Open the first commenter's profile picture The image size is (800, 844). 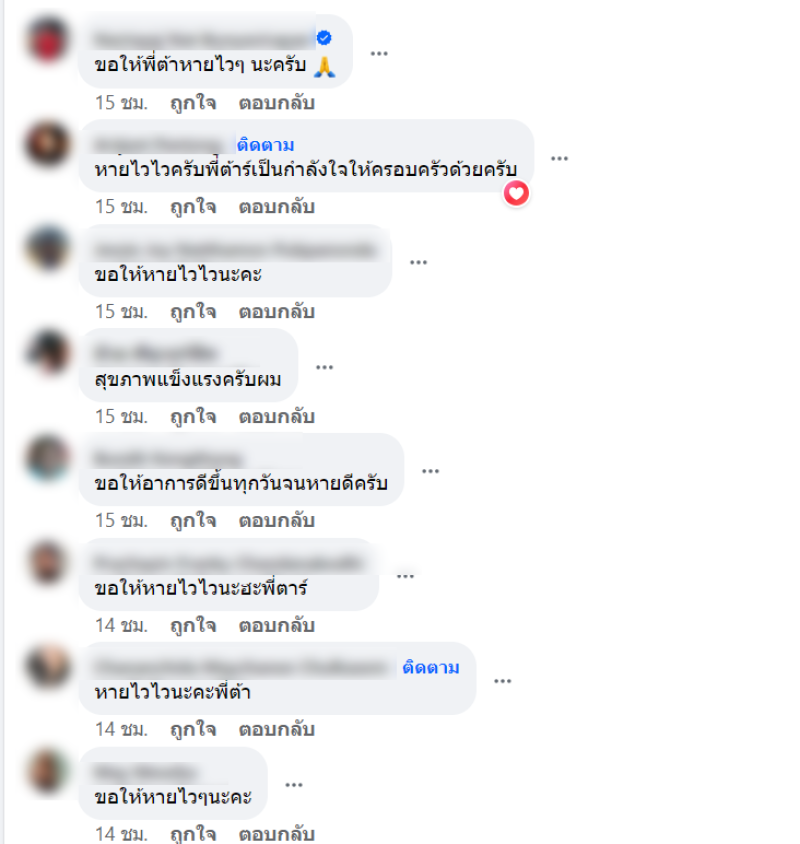click(48, 39)
